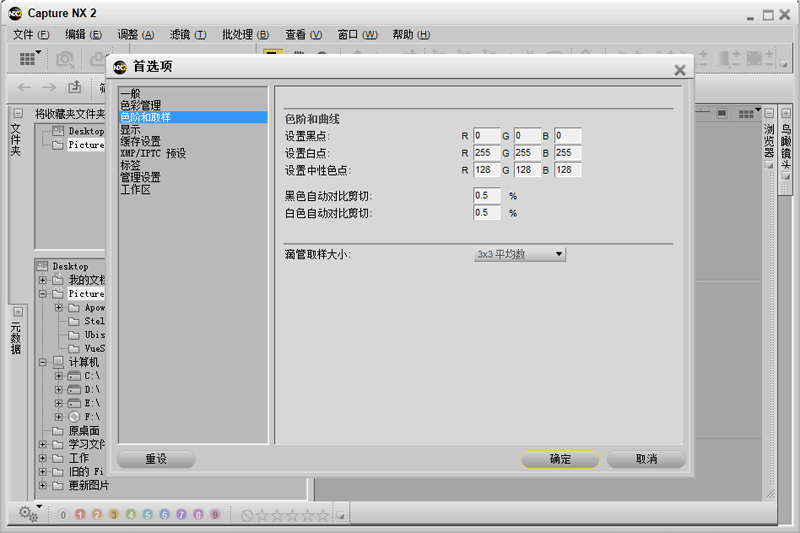Viewport: 800px width, 533px height.
Task: Expand the metadata panel plus icon
Action: (x=18, y=312)
